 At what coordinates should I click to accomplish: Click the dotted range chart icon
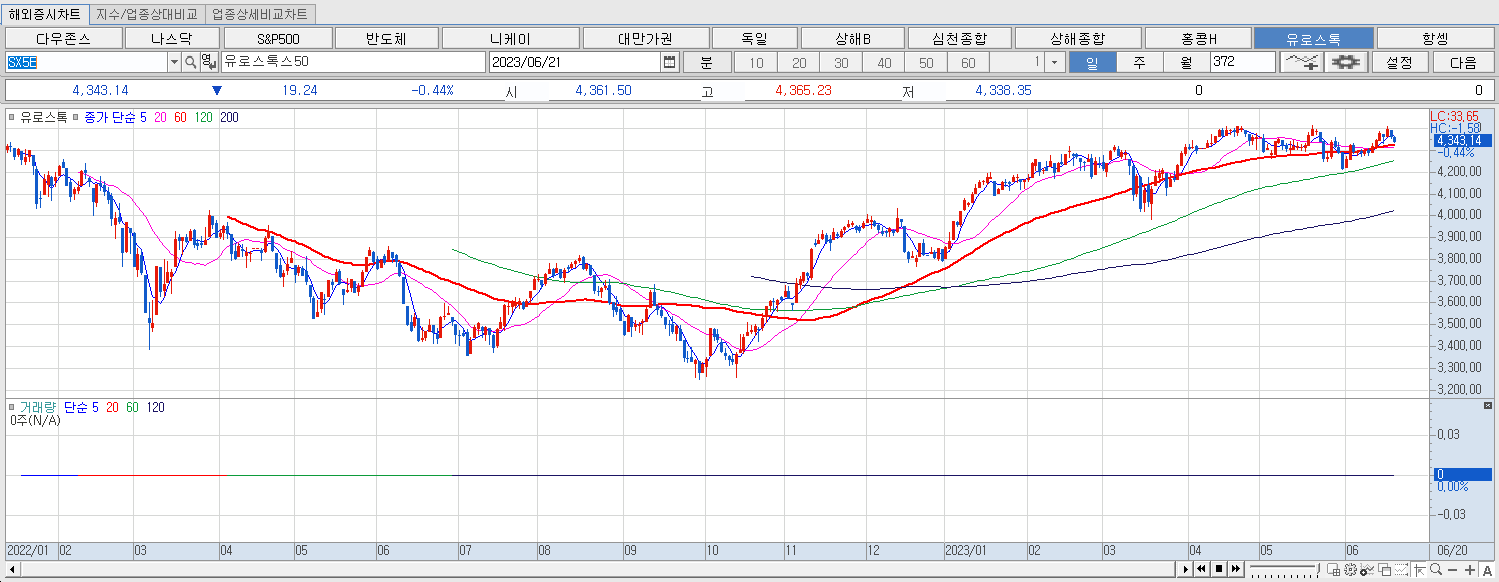(1401, 569)
